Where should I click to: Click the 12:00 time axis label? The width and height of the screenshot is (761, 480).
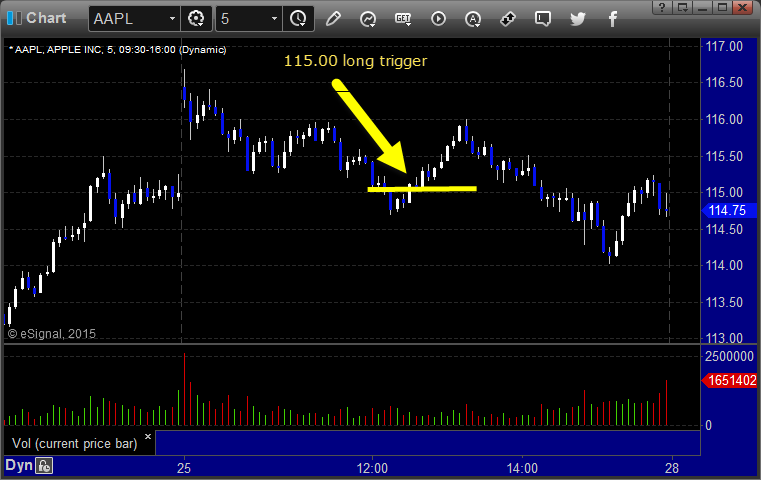pos(372,468)
